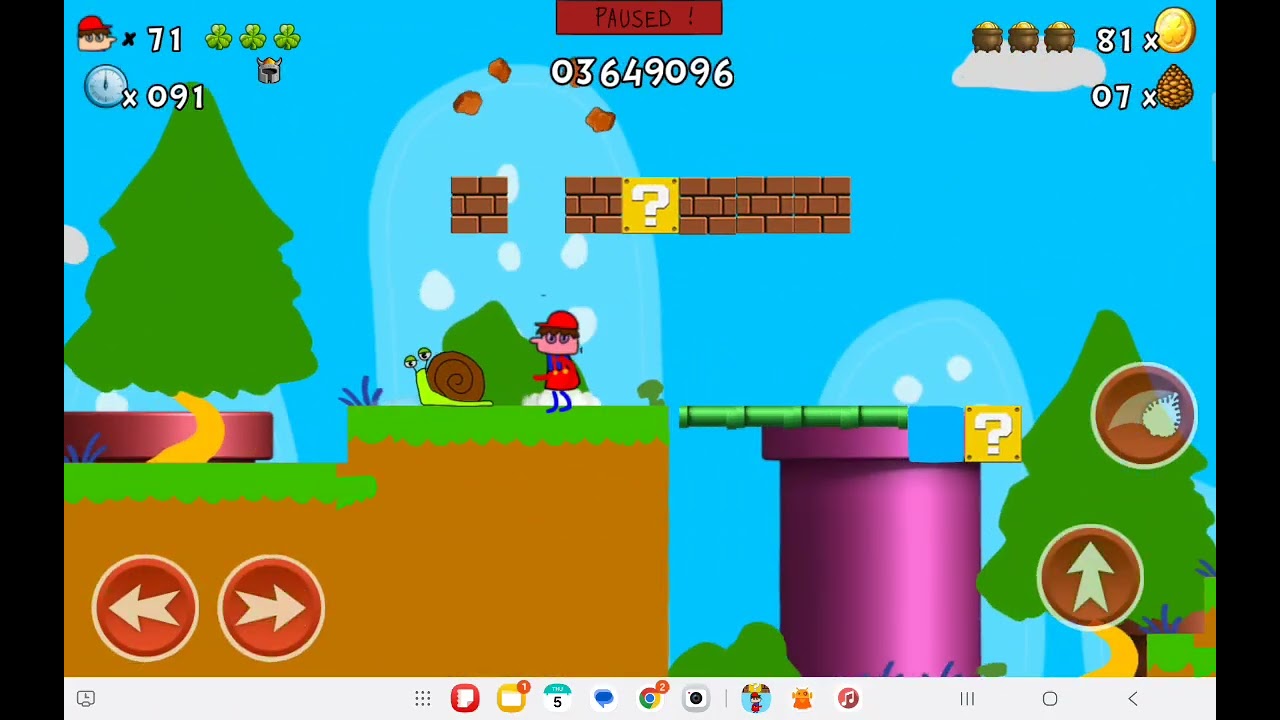Screen dimensions: 1280x720
Task: Tap the right arrow move button
Action: point(271,607)
